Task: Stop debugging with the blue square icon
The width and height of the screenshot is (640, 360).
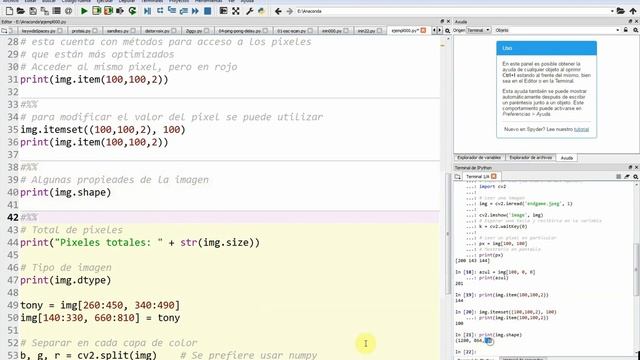Action: (207, 11)
